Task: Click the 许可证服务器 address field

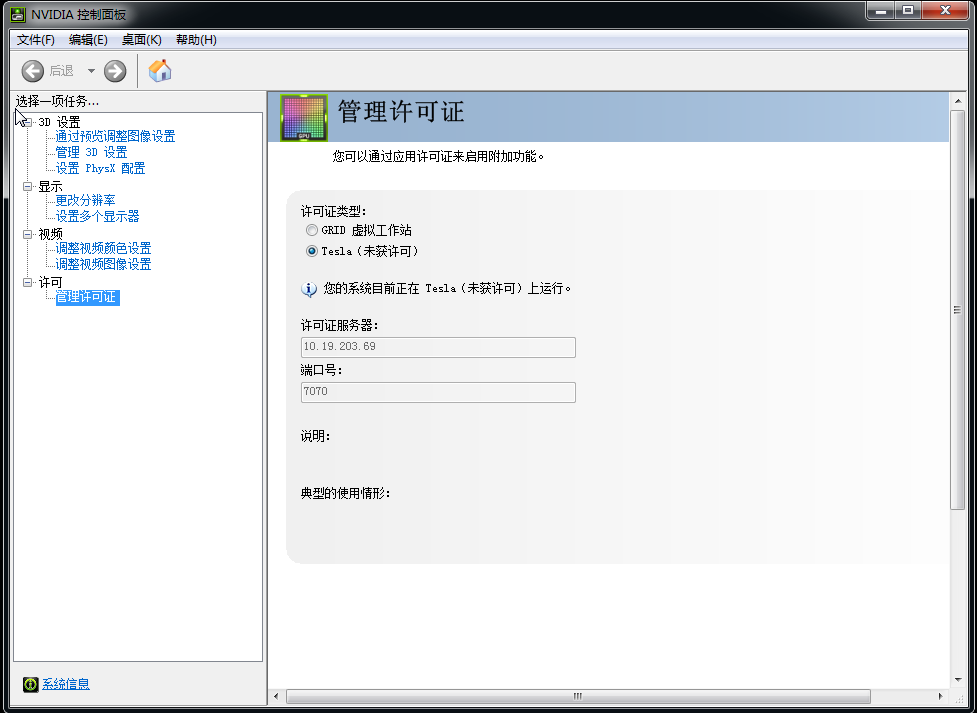Action: coord(437,346)
